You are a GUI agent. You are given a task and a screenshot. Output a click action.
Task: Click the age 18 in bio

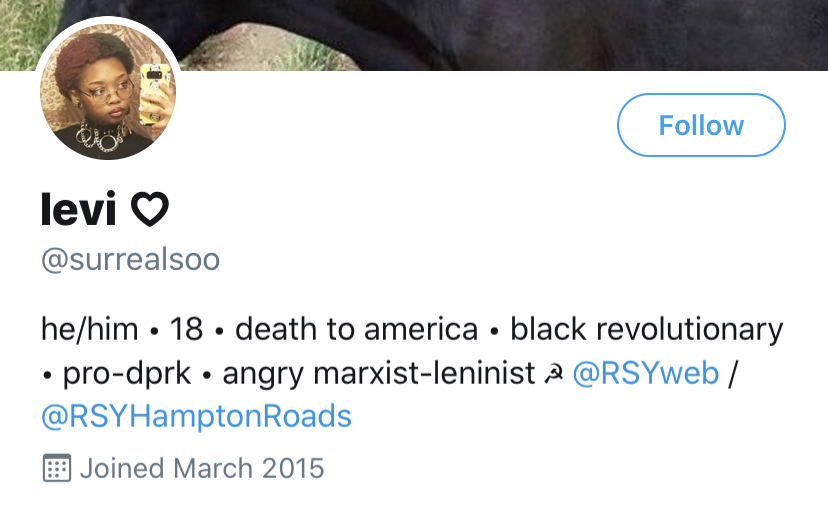pos(186,329)
